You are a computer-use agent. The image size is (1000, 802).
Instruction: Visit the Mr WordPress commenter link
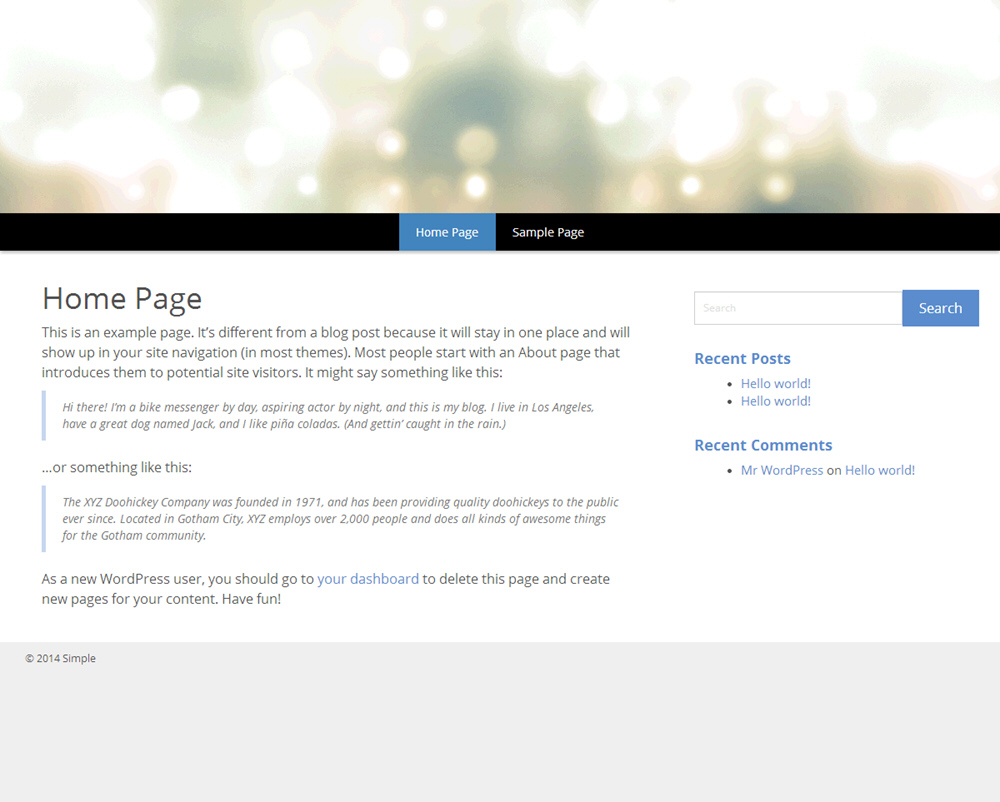[782, 470]
